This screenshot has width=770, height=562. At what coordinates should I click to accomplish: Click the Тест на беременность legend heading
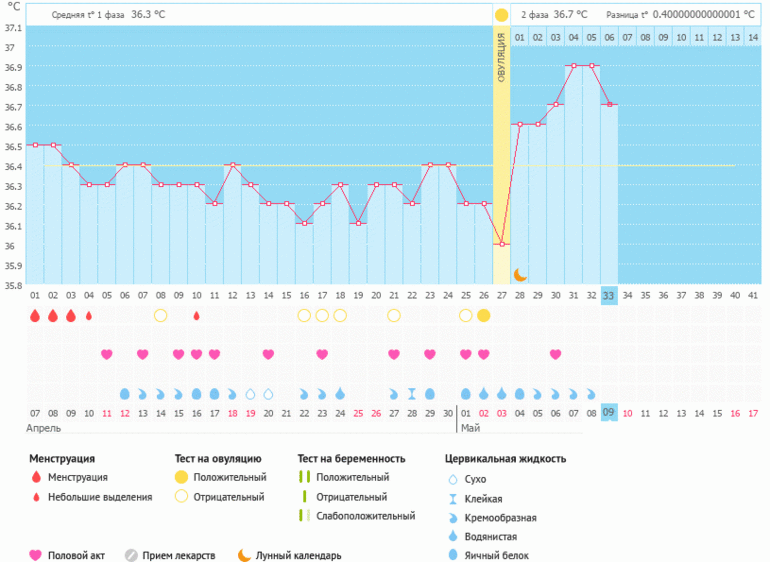(351, 459)
